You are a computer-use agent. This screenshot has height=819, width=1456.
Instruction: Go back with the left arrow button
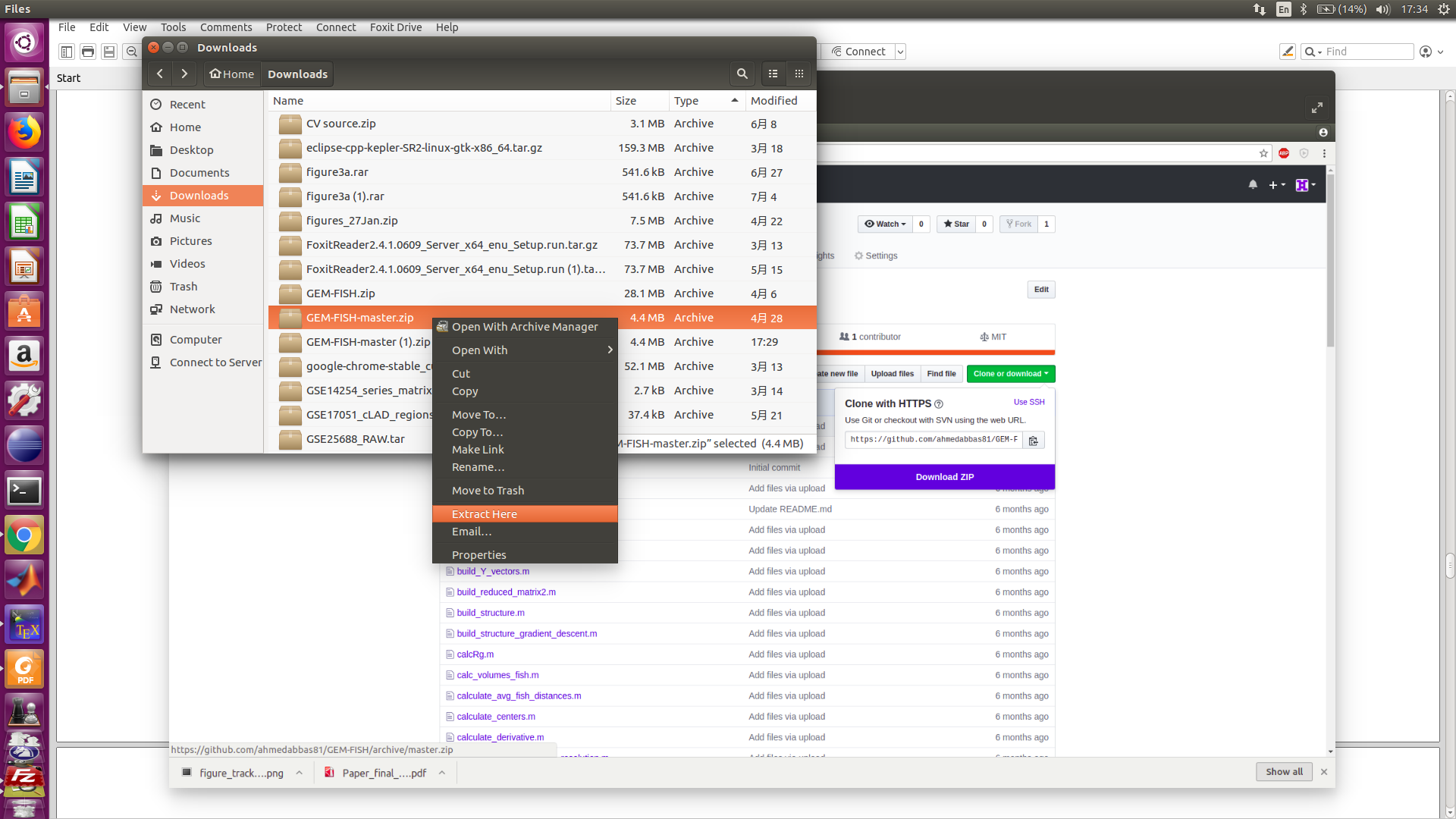[159, 74]
